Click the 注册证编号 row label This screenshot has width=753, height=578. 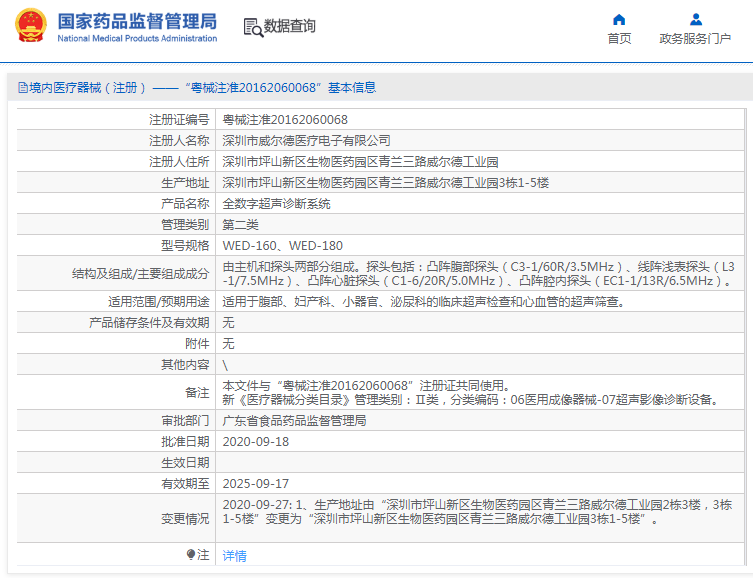pos(179,120)
